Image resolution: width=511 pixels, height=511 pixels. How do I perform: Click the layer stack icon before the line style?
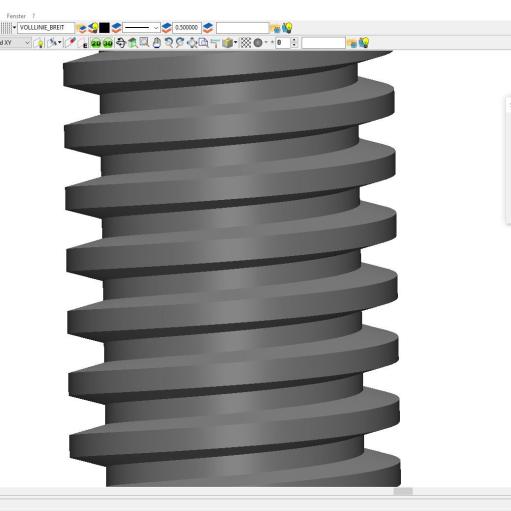(x=116, y=28)
